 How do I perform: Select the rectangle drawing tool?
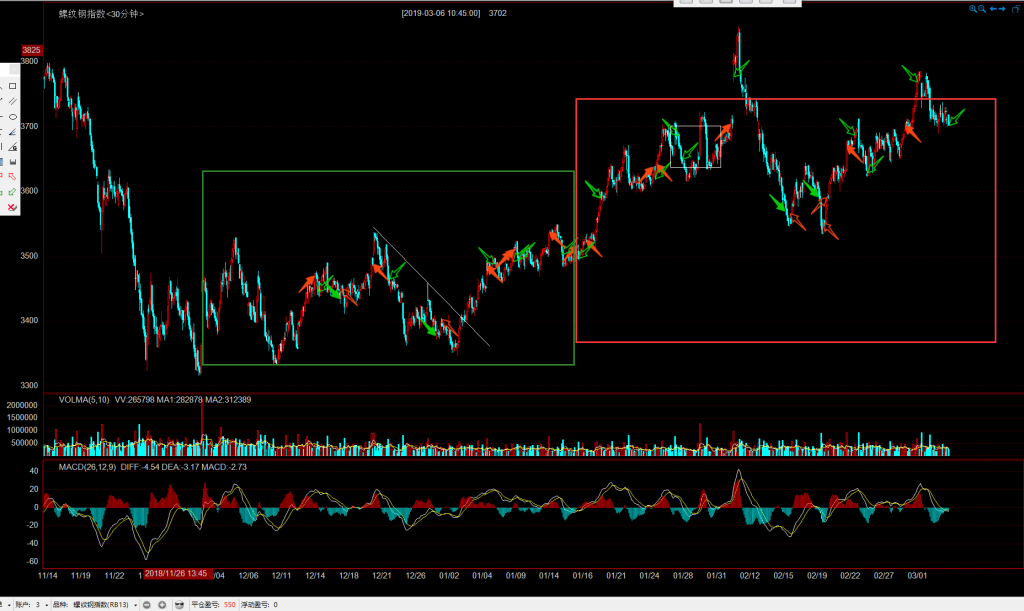pyautogui.click(x=12, y=86)
